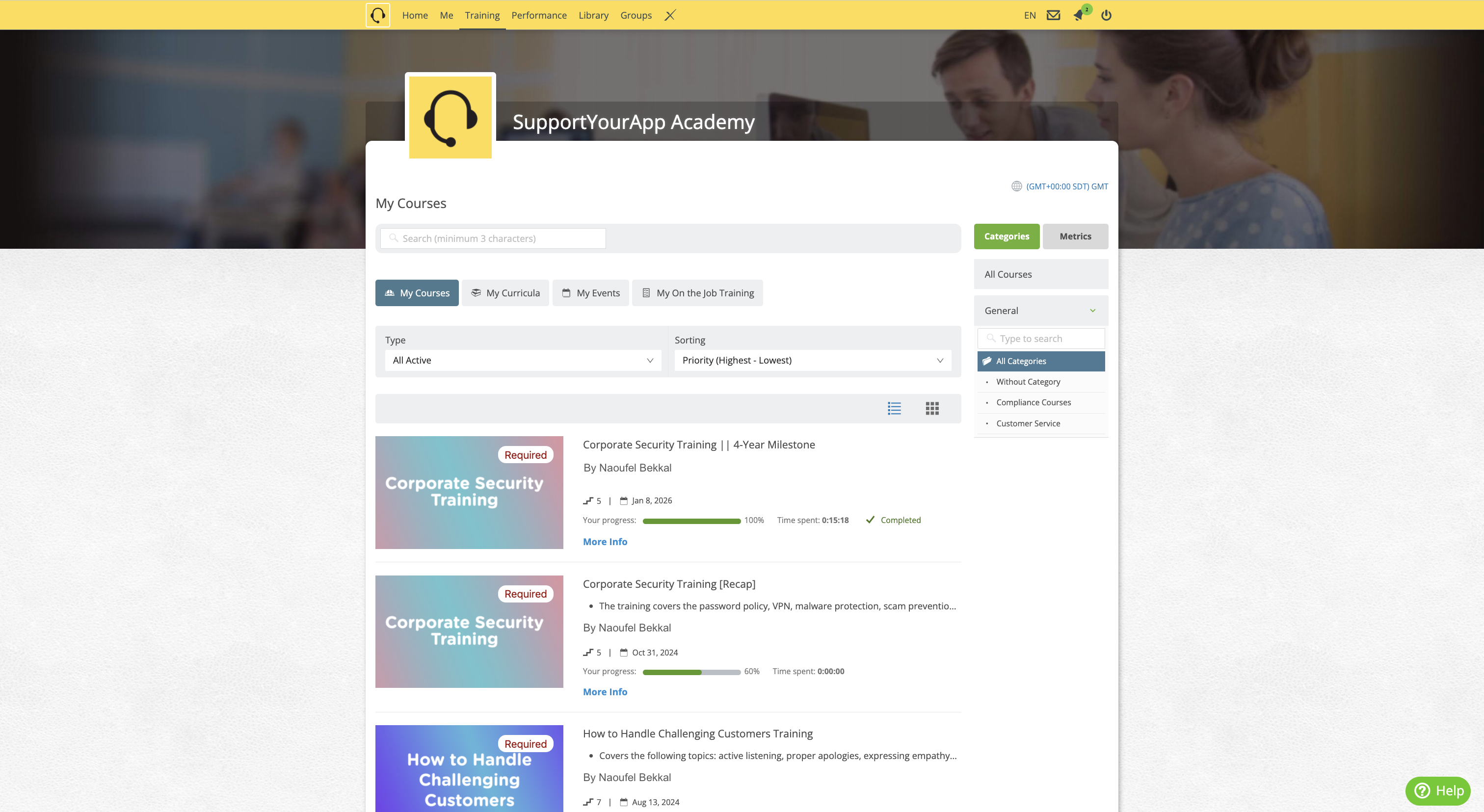Select the Customer Service category
Screen dimensions: 1484x812
click(x=1028, y=423)
